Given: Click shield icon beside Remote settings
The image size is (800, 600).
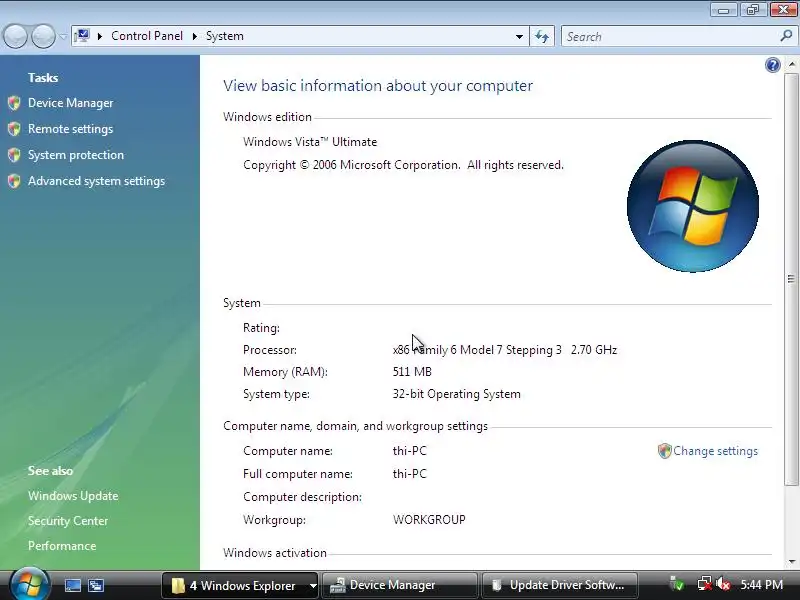Looking at the screenshot, I should [14, 129].
